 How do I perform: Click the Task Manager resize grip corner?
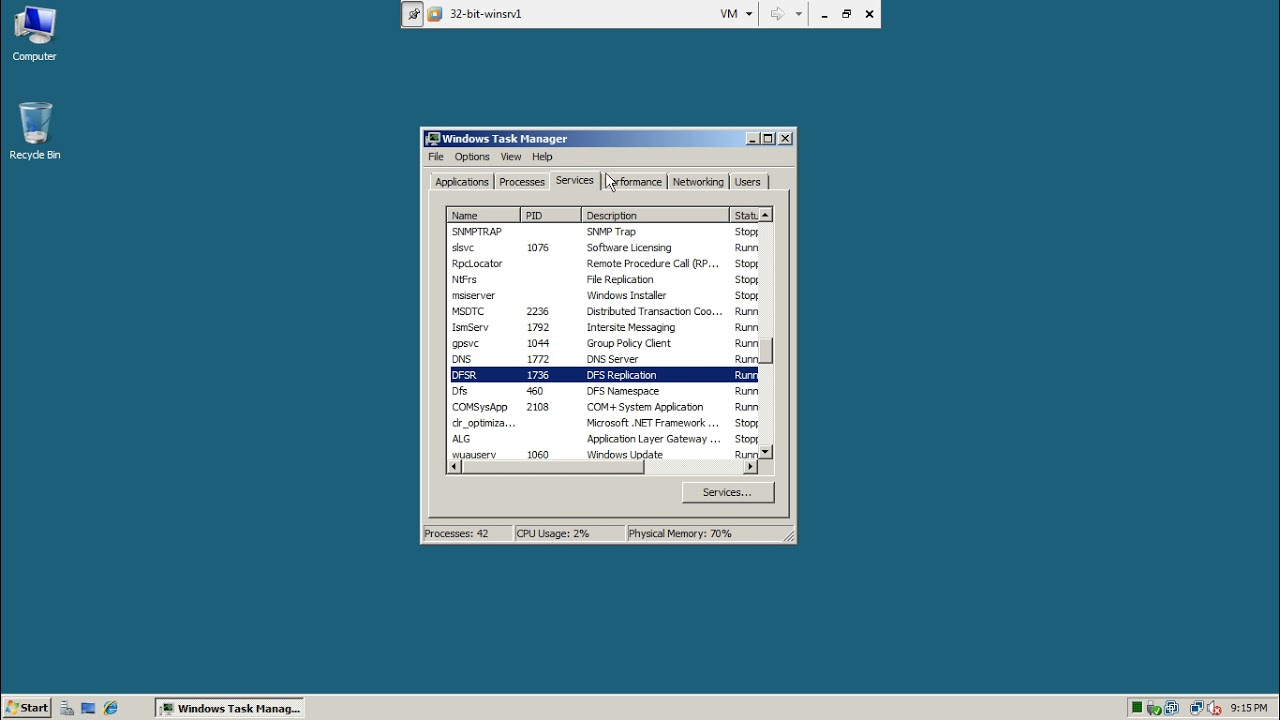point(788,536)
